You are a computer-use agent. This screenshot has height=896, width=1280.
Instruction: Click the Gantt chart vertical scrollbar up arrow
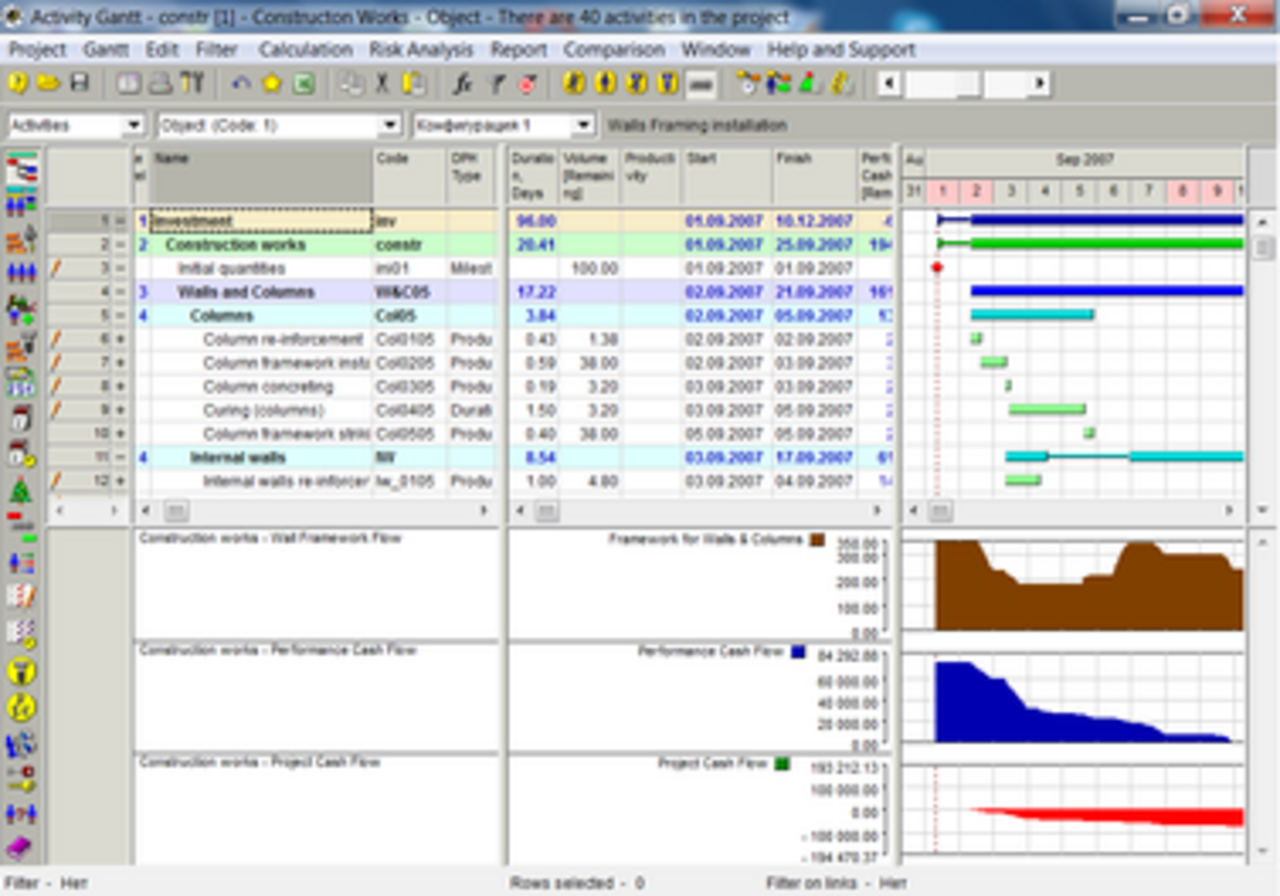click(x=1263, y=221)
